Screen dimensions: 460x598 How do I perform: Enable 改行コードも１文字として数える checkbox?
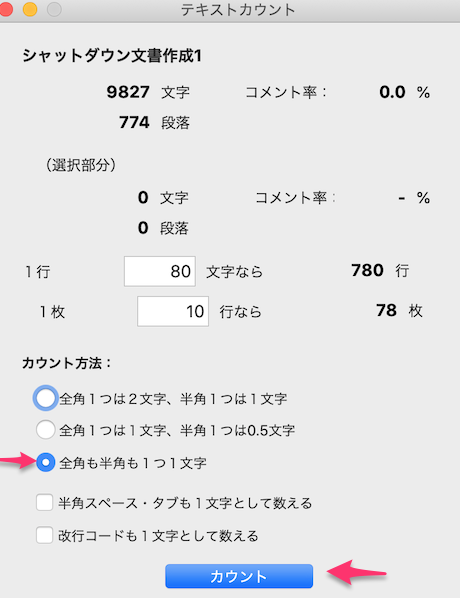(44, 535)
